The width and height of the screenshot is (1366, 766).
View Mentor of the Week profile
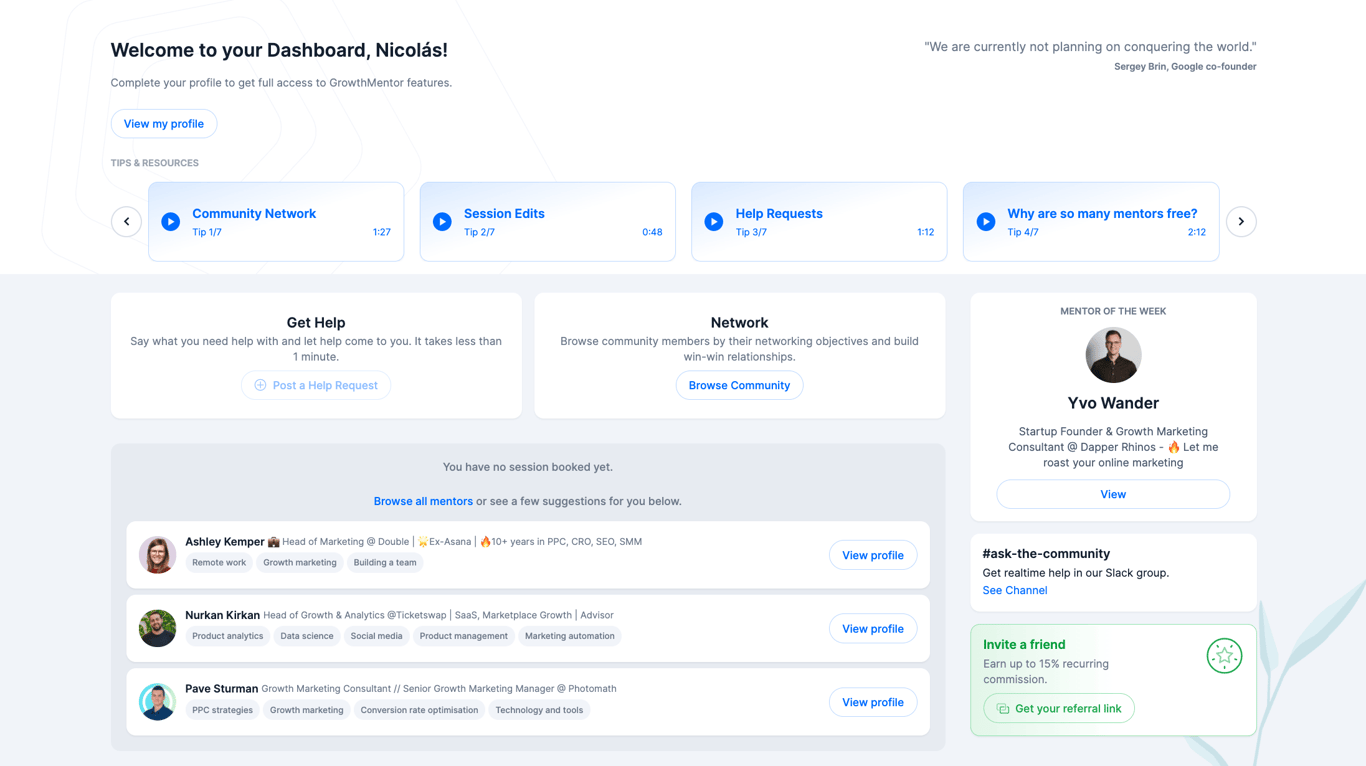click(x=1113, y=494)
